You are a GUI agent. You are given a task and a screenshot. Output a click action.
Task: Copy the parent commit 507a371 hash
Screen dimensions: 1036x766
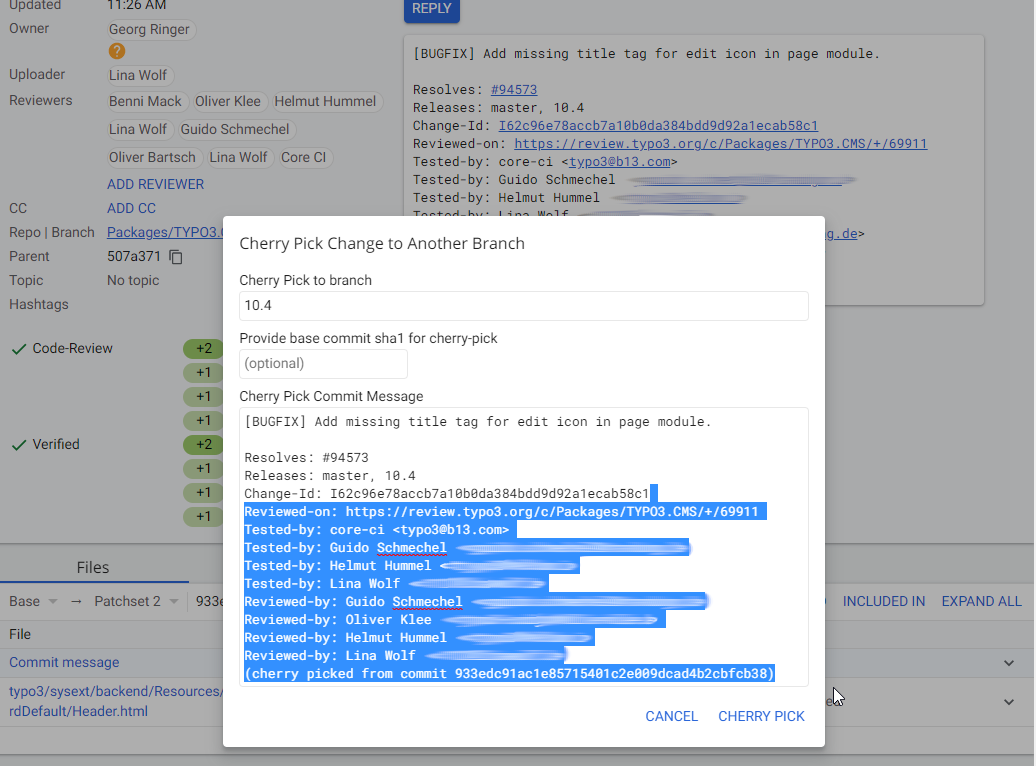176,257
